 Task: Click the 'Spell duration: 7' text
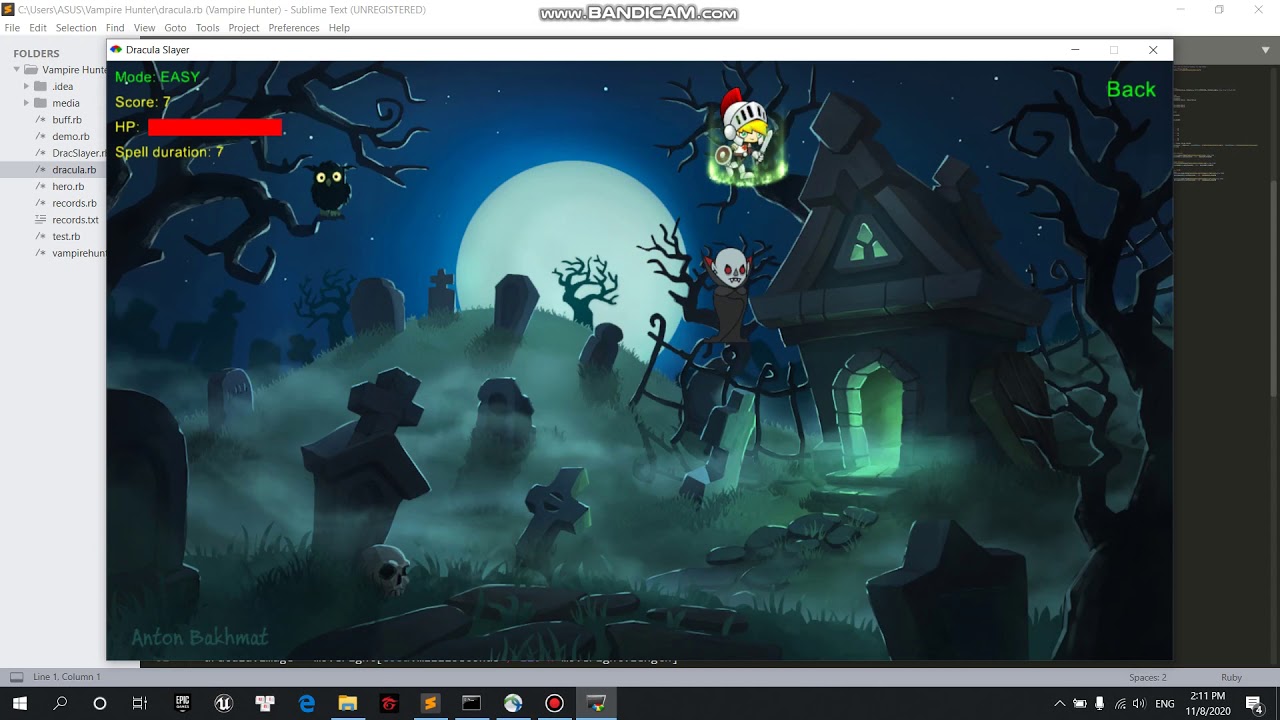pyautogui.click(x=169, y=152)
